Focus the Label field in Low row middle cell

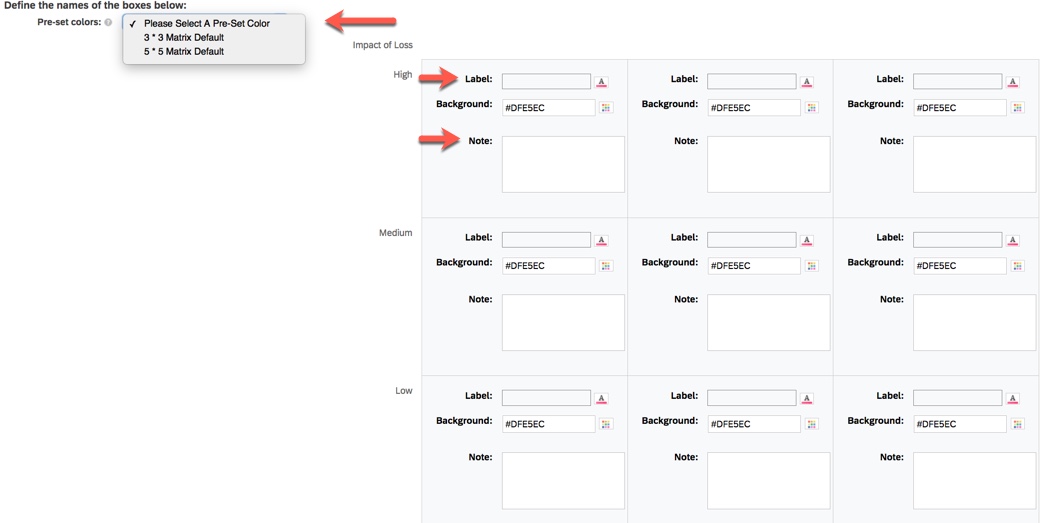point(752,398)
